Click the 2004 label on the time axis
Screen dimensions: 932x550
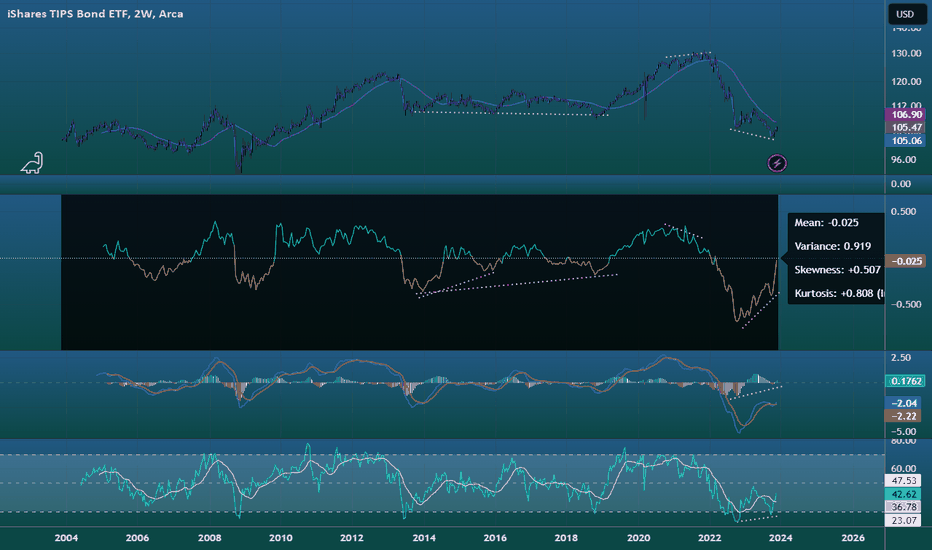[x=66, y=538]
